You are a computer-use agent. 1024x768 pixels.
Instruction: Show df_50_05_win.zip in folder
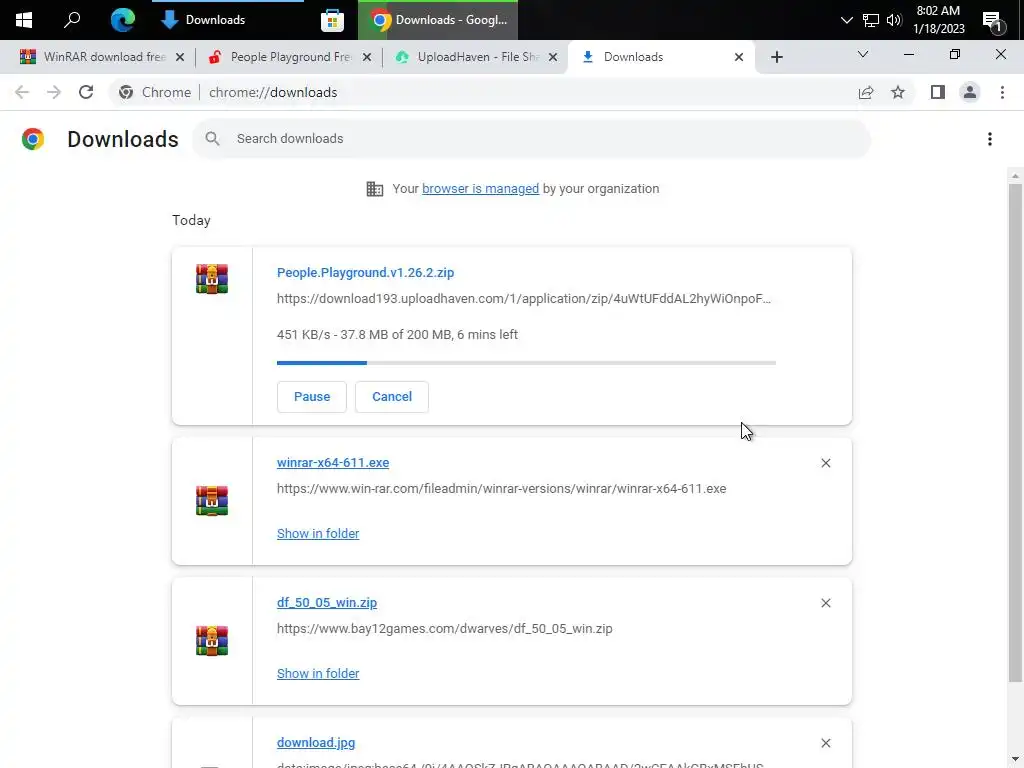tap(318, 673)
